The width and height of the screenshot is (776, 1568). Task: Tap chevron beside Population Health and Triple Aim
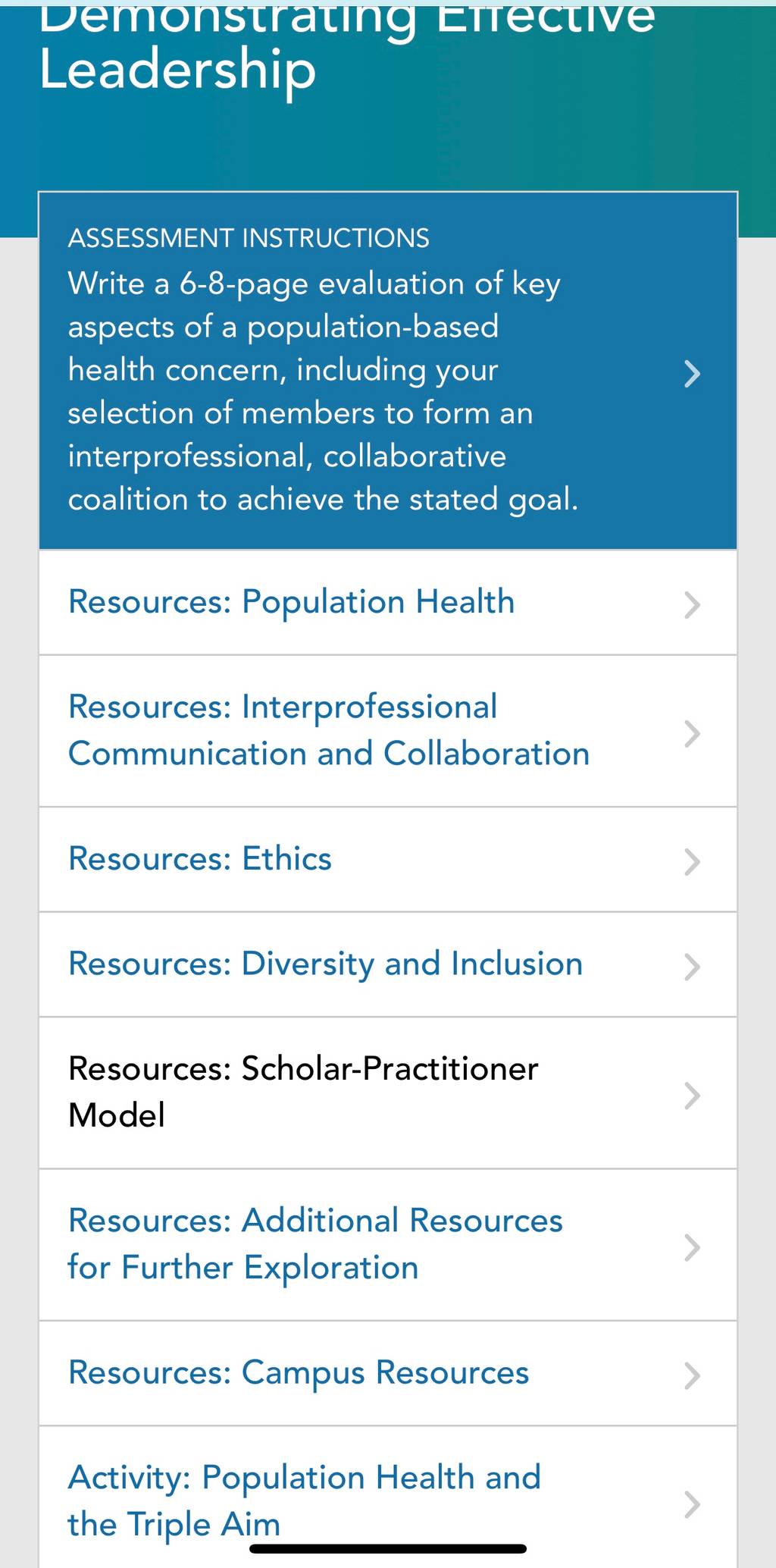tap(692, 1504)
